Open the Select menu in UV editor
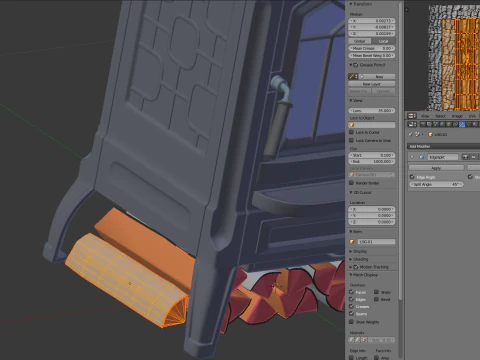 pos(440,116)
